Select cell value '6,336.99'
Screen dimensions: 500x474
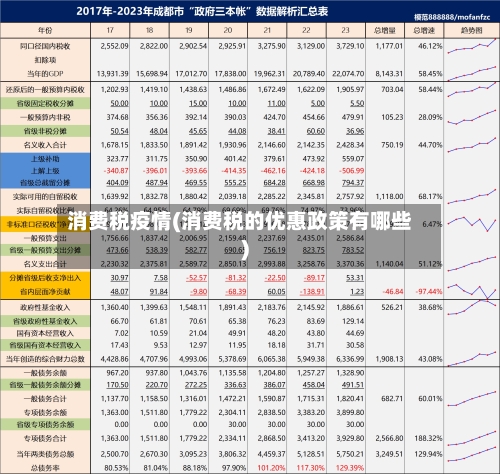point(350,359)
